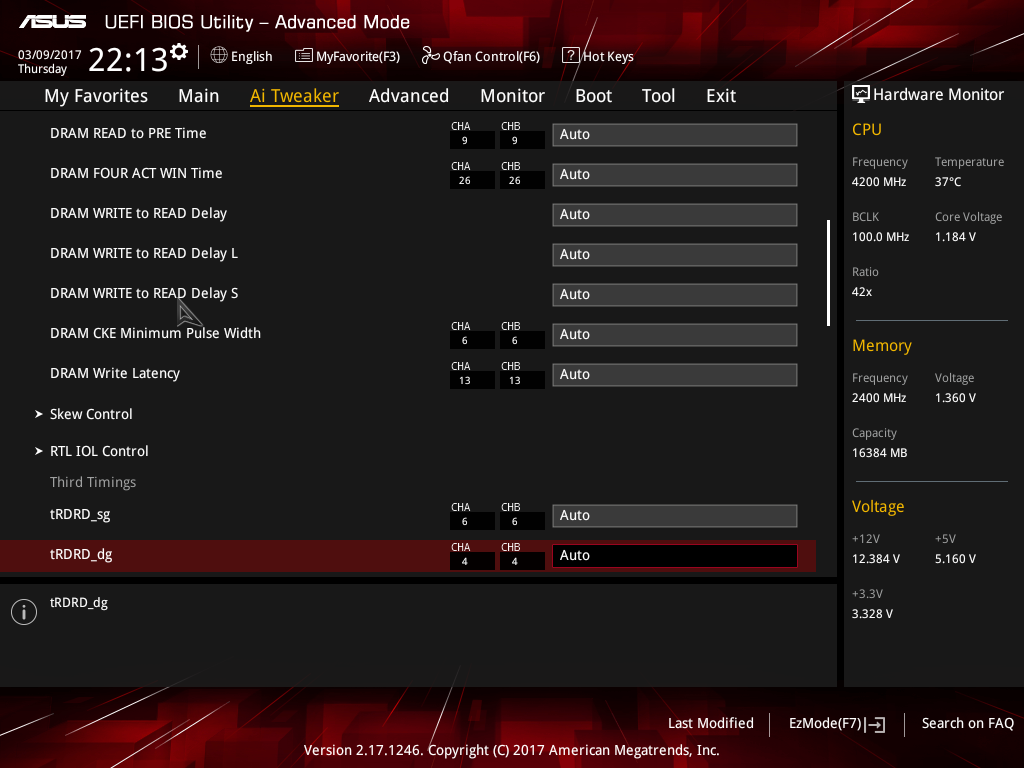Click the Hot Keys question mark icon

tap(570, 56)
